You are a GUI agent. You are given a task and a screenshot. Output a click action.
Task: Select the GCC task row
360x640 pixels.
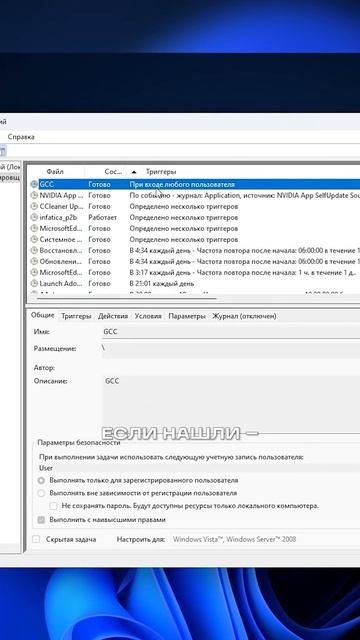(195, 184)
